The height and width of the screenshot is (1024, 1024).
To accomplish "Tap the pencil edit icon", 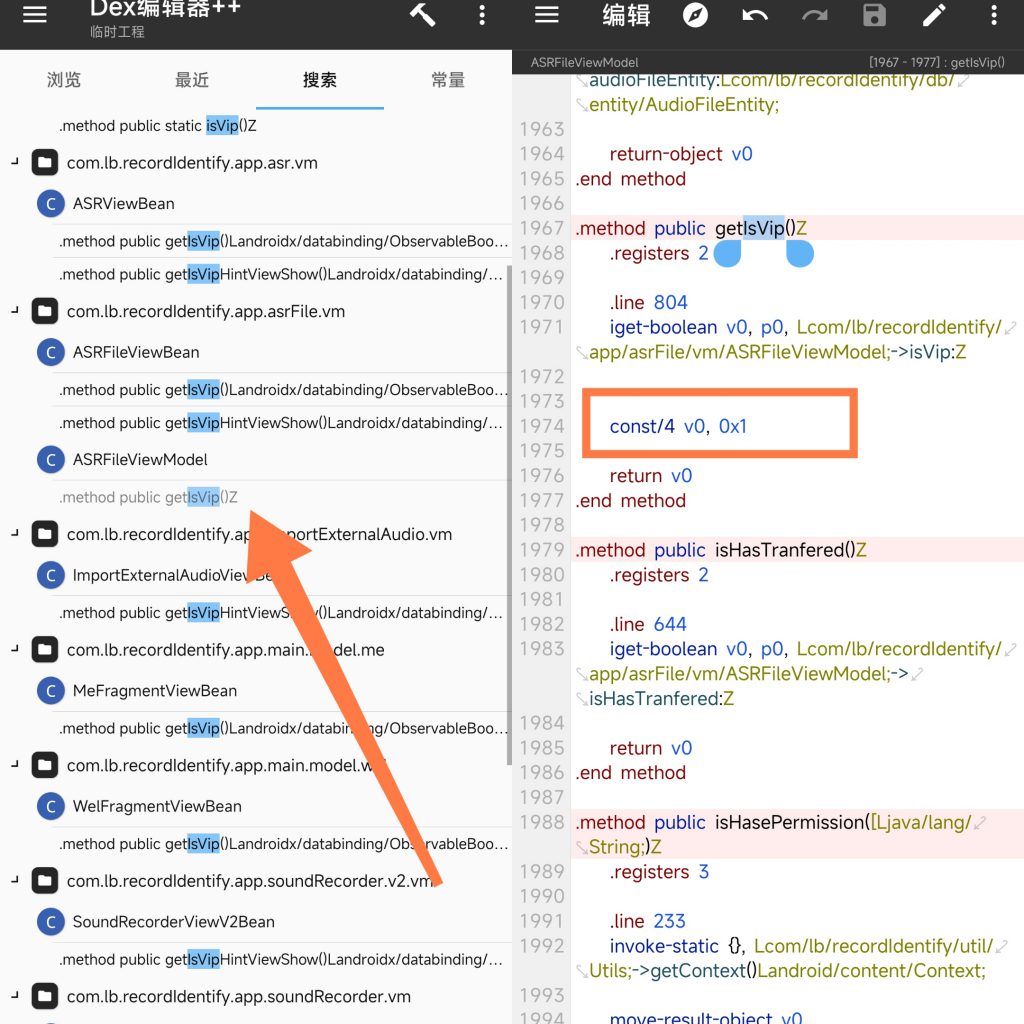I will click(x=934, y=15).
